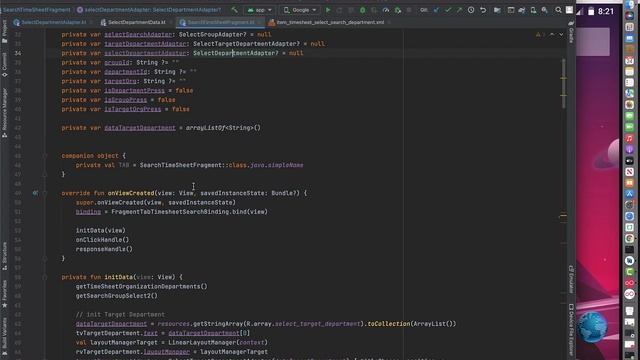Screen dimensions: 640x360
Task: Click Git update project arrow icon
Action: click(x=436, y=10)
